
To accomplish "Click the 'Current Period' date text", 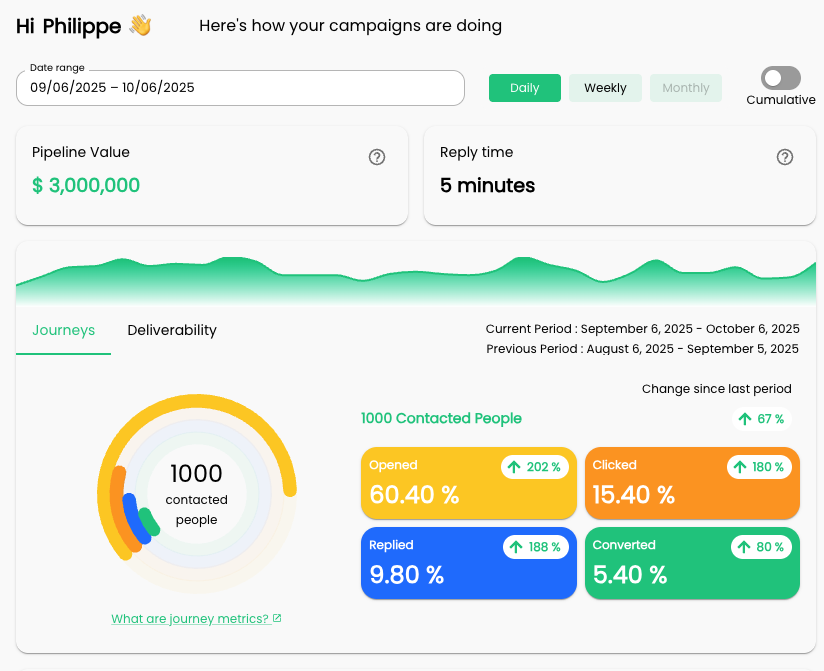I will pos(642,329).
